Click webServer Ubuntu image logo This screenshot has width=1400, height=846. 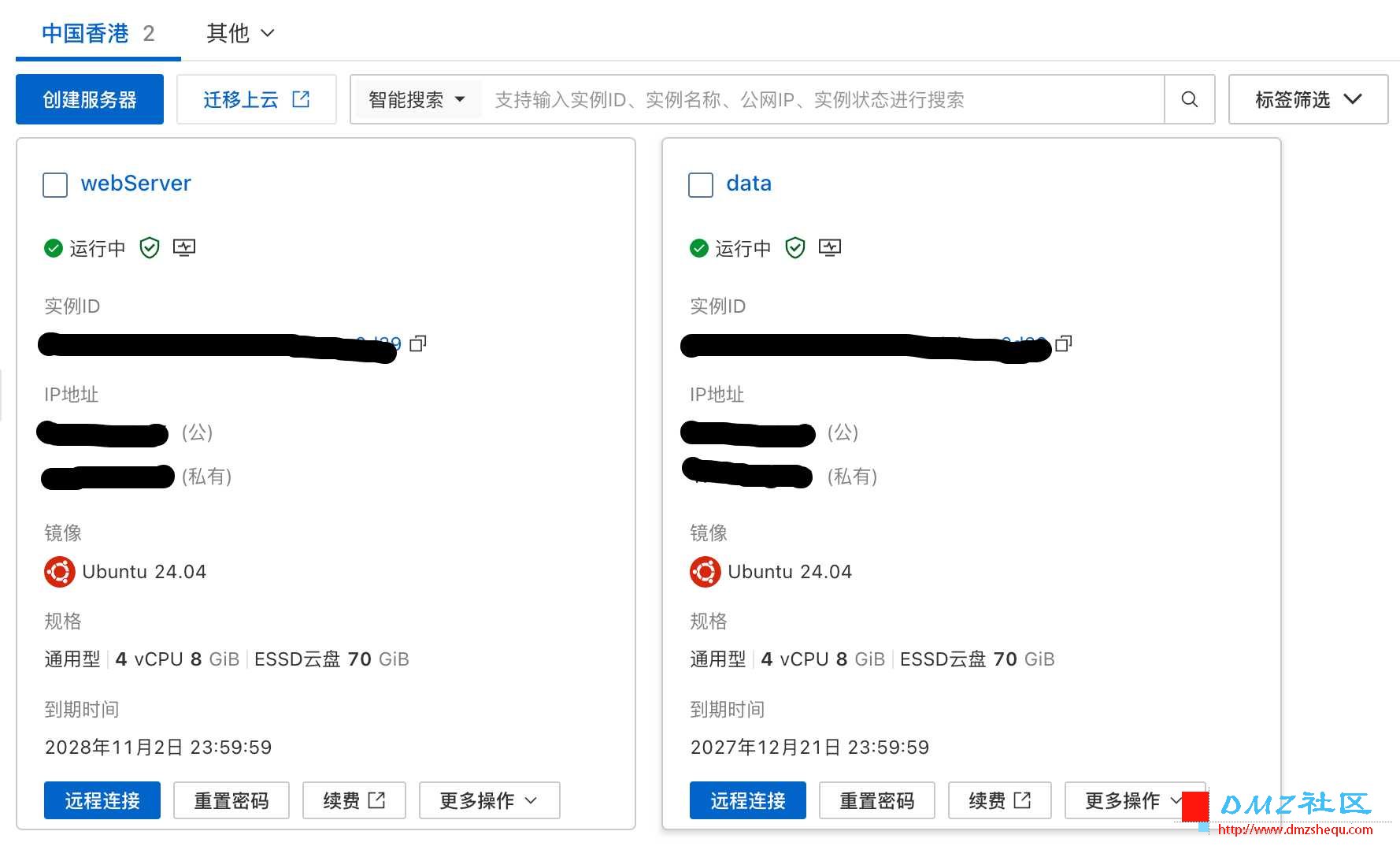[x=60, y=572]
